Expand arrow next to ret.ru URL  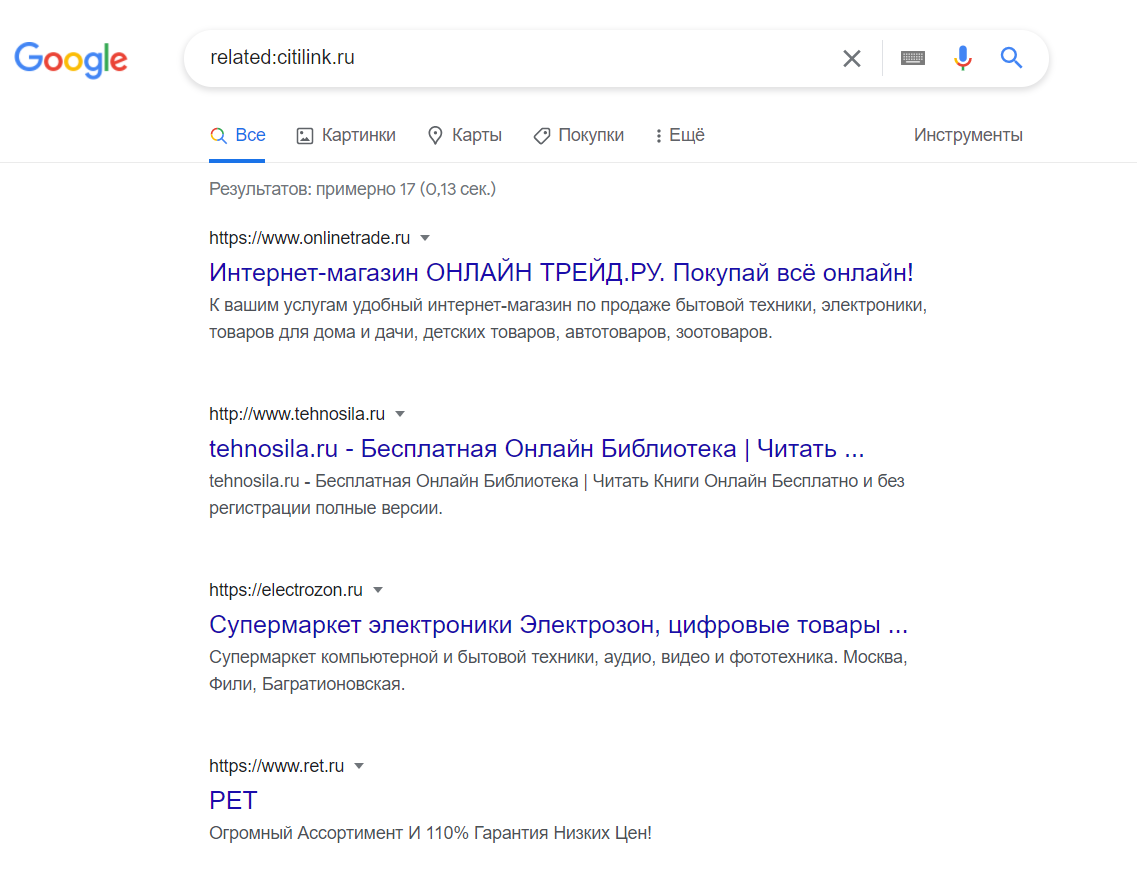coord(359,766)
